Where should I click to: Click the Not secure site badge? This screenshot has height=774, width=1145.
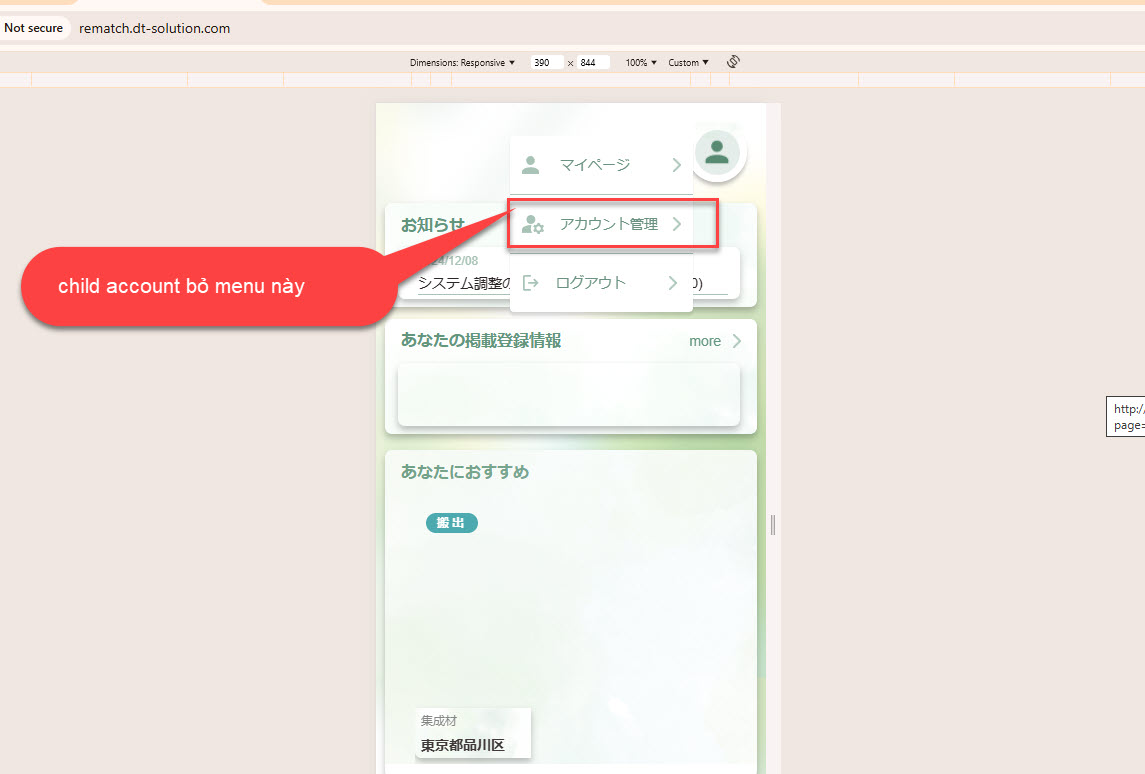coord(34,28)
